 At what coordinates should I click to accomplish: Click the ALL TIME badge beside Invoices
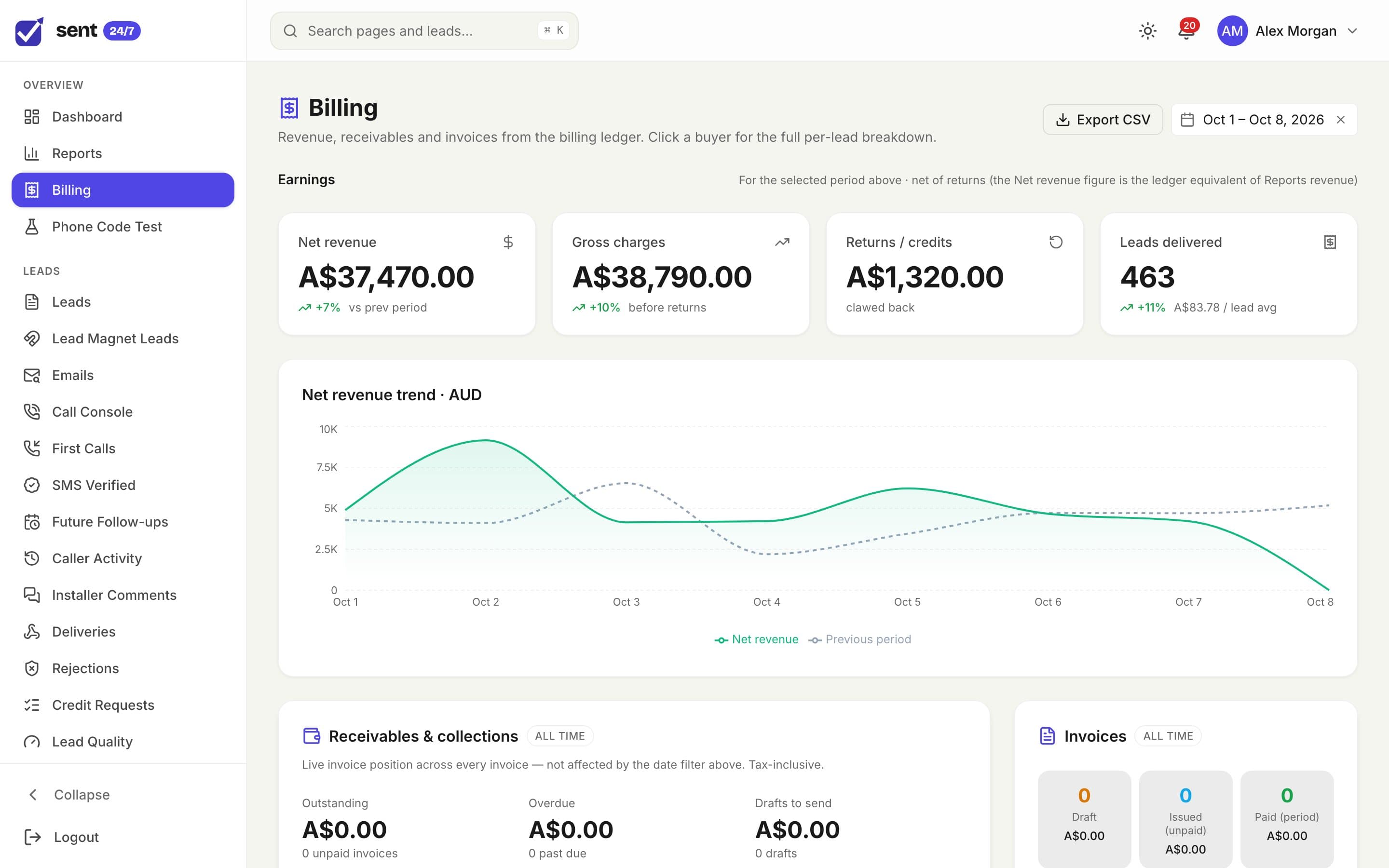point(1168,736)
